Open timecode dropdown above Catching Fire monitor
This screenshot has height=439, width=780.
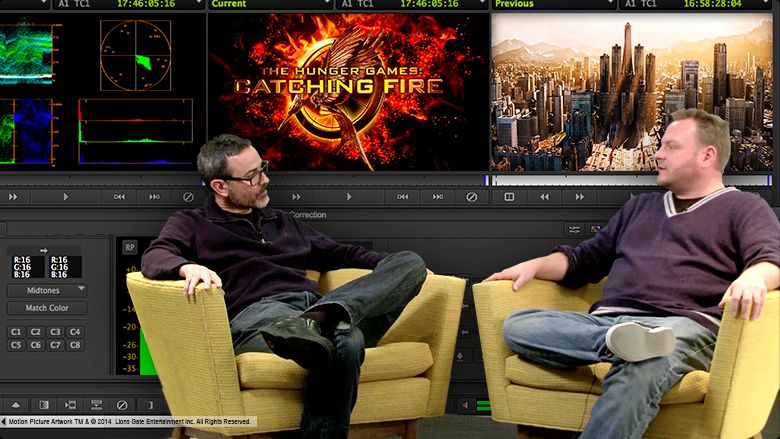click(413, 4)
